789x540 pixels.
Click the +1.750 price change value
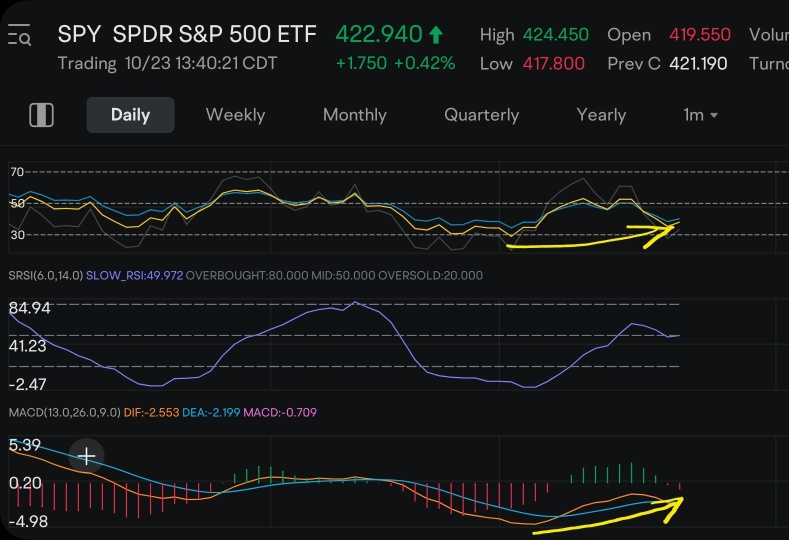361,63
